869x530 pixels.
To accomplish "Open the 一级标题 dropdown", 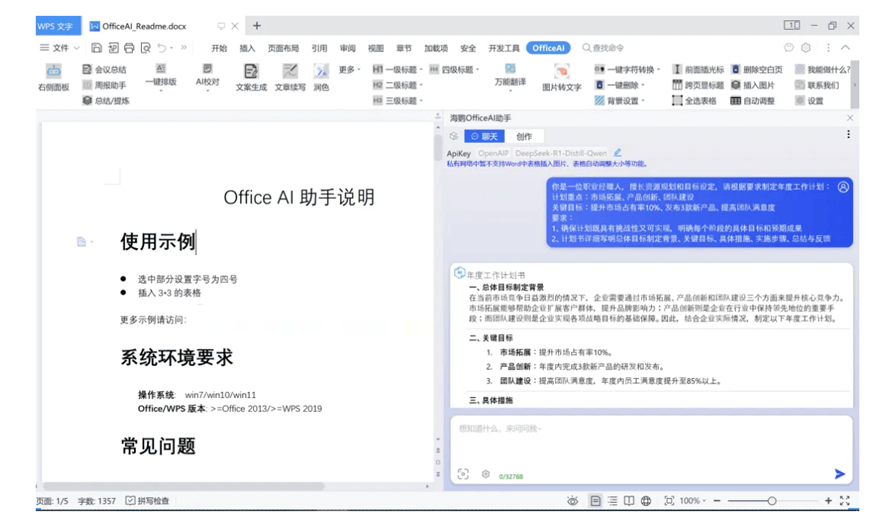I will click(x=421, y=70).
